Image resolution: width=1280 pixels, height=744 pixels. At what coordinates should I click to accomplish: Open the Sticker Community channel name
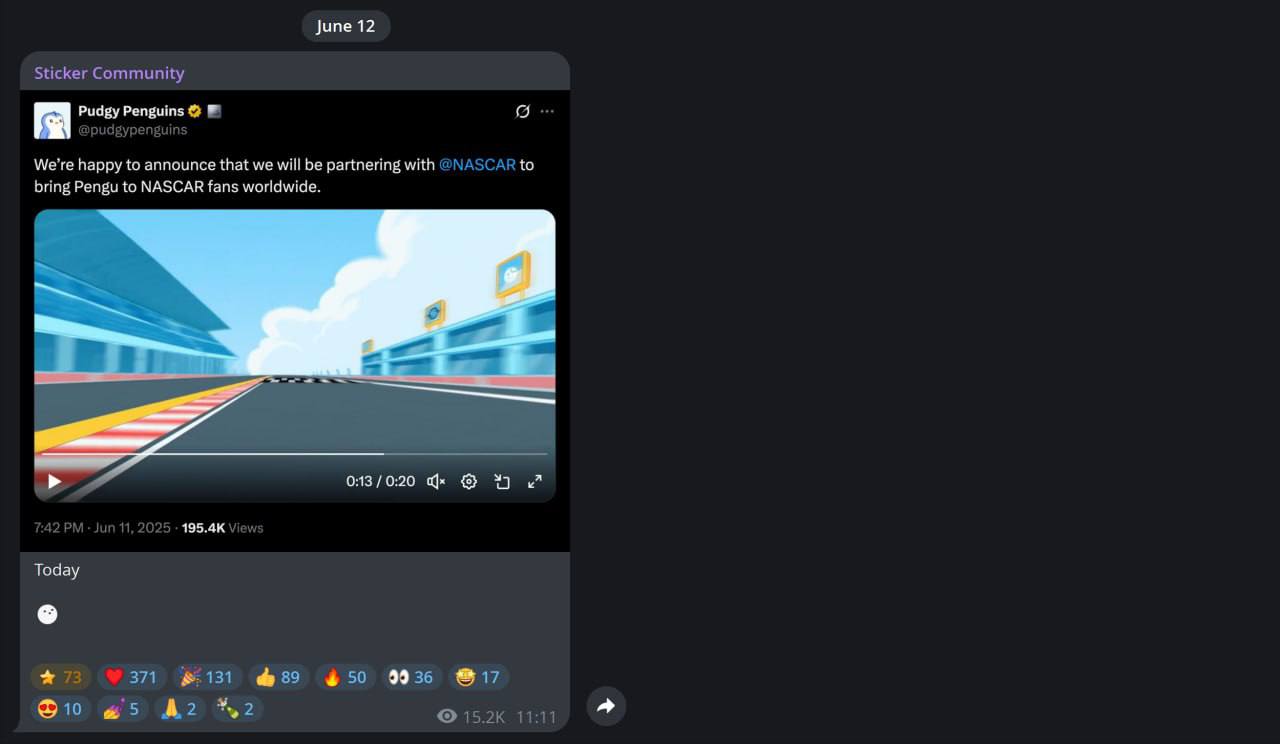[x=109, y=73]
